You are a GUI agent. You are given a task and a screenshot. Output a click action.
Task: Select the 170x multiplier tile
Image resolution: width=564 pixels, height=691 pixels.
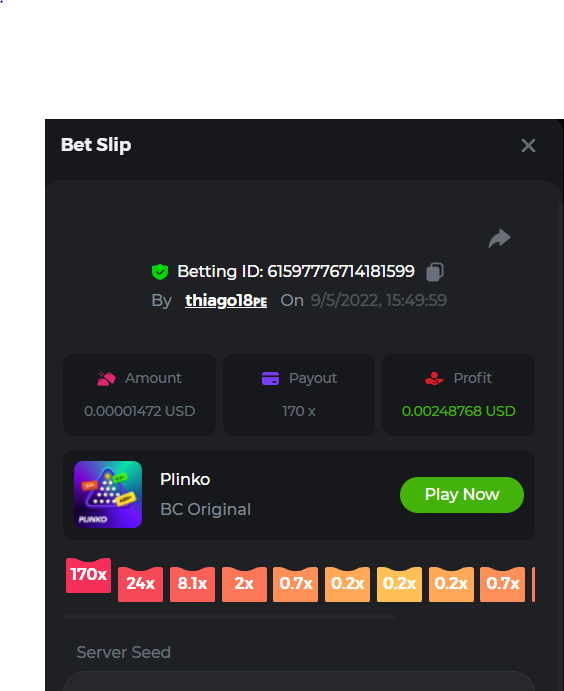(x=89, y=575)
